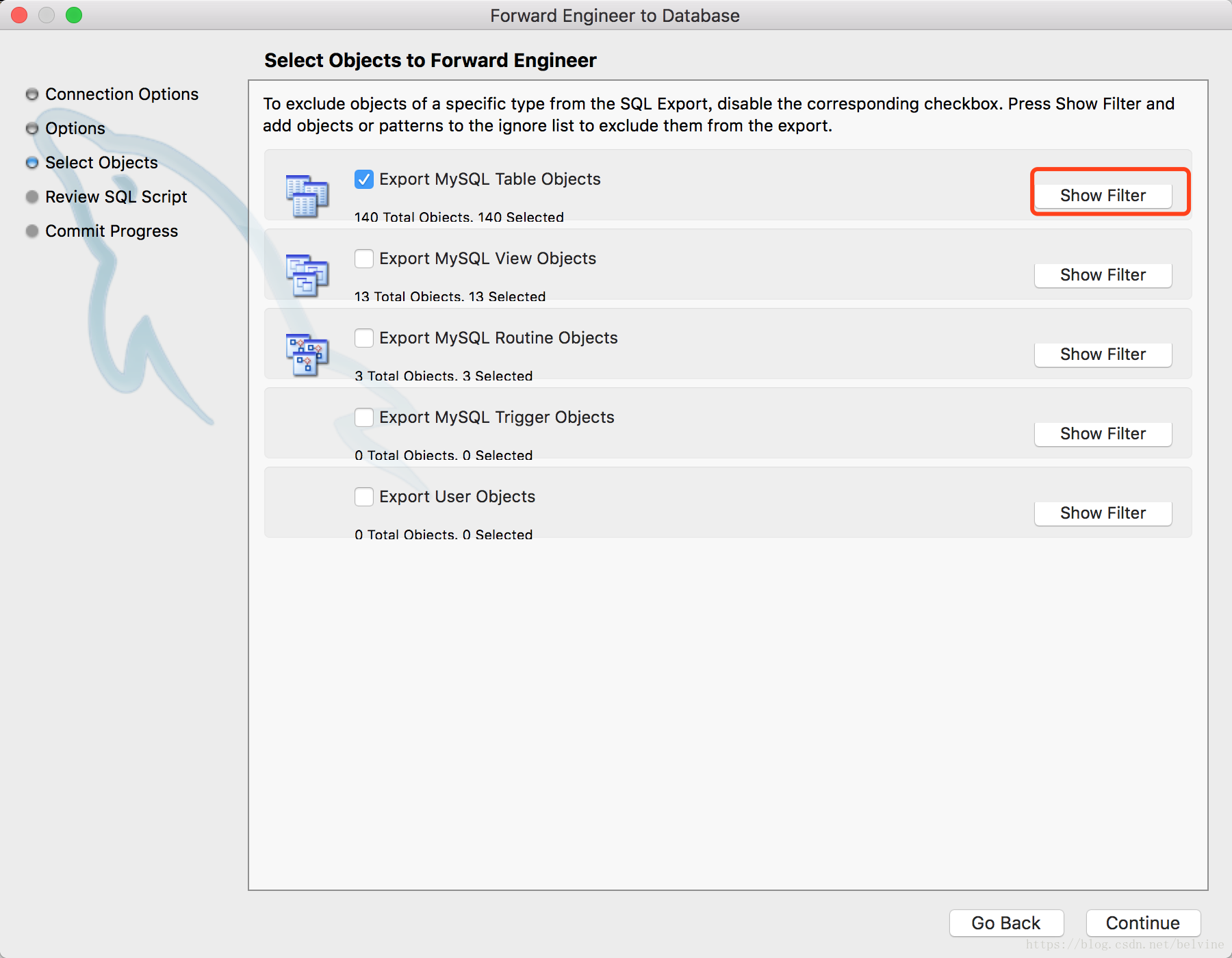1232x958 pixels.
Task: Select the Connection Options step
Action: 112,94
